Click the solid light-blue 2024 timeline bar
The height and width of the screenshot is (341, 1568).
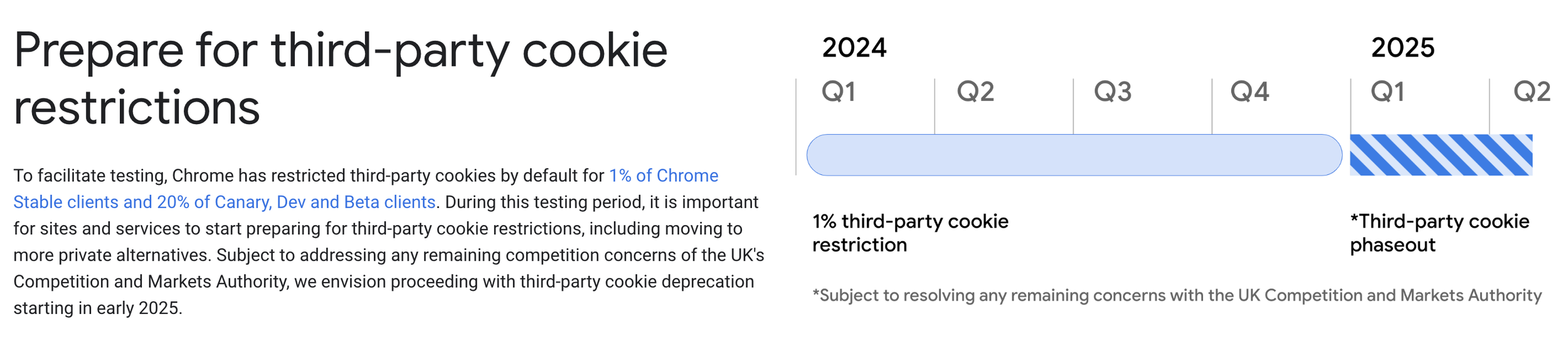click(1074, 155)
